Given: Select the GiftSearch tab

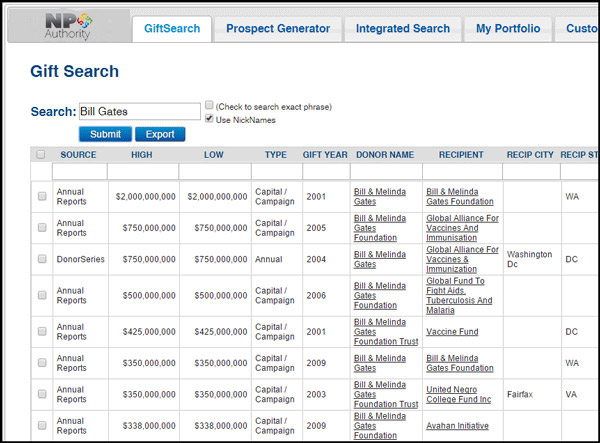Looking at the screenshot, I should click(171, 29).
